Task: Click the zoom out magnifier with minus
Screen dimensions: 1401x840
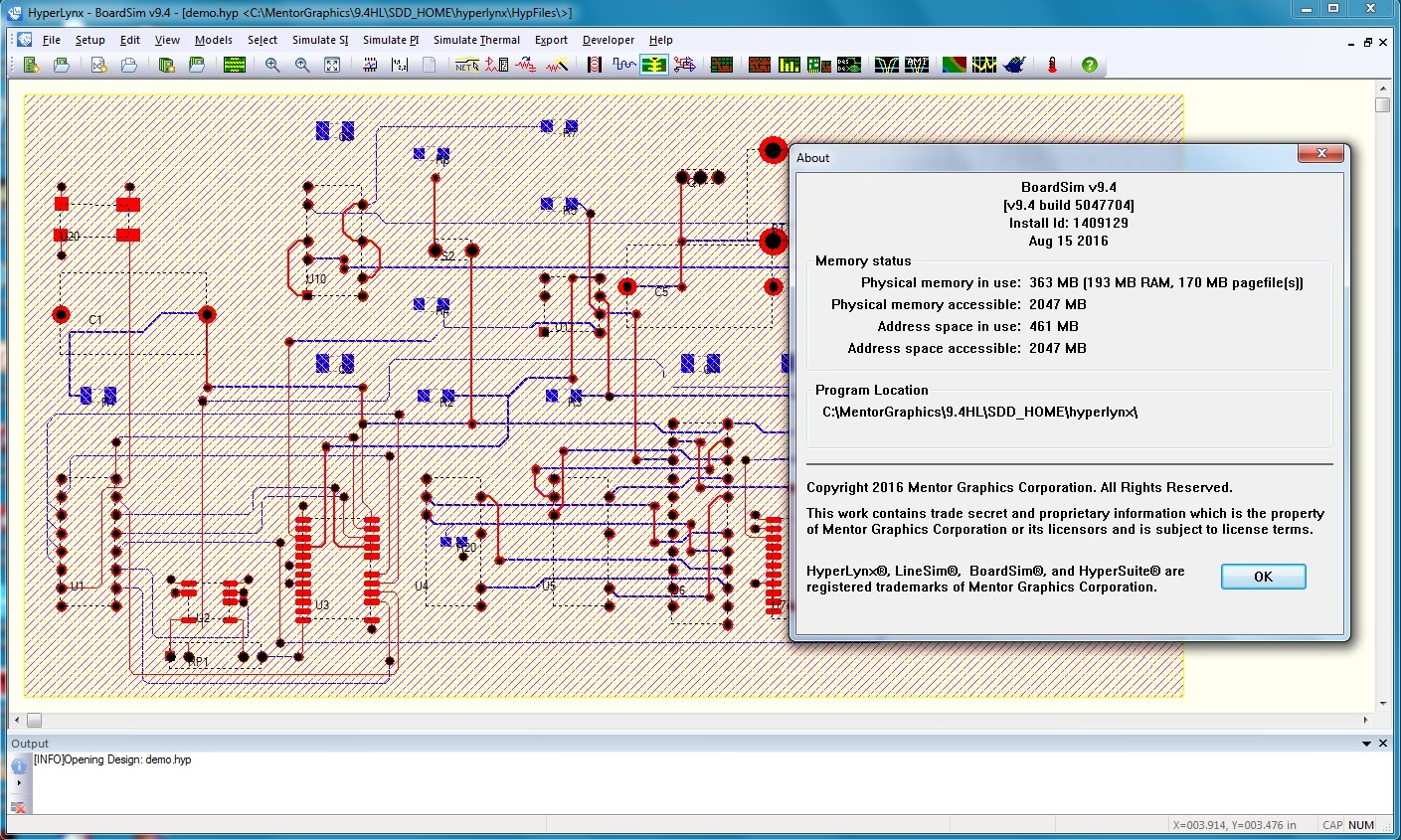Action: coord(302,65)
